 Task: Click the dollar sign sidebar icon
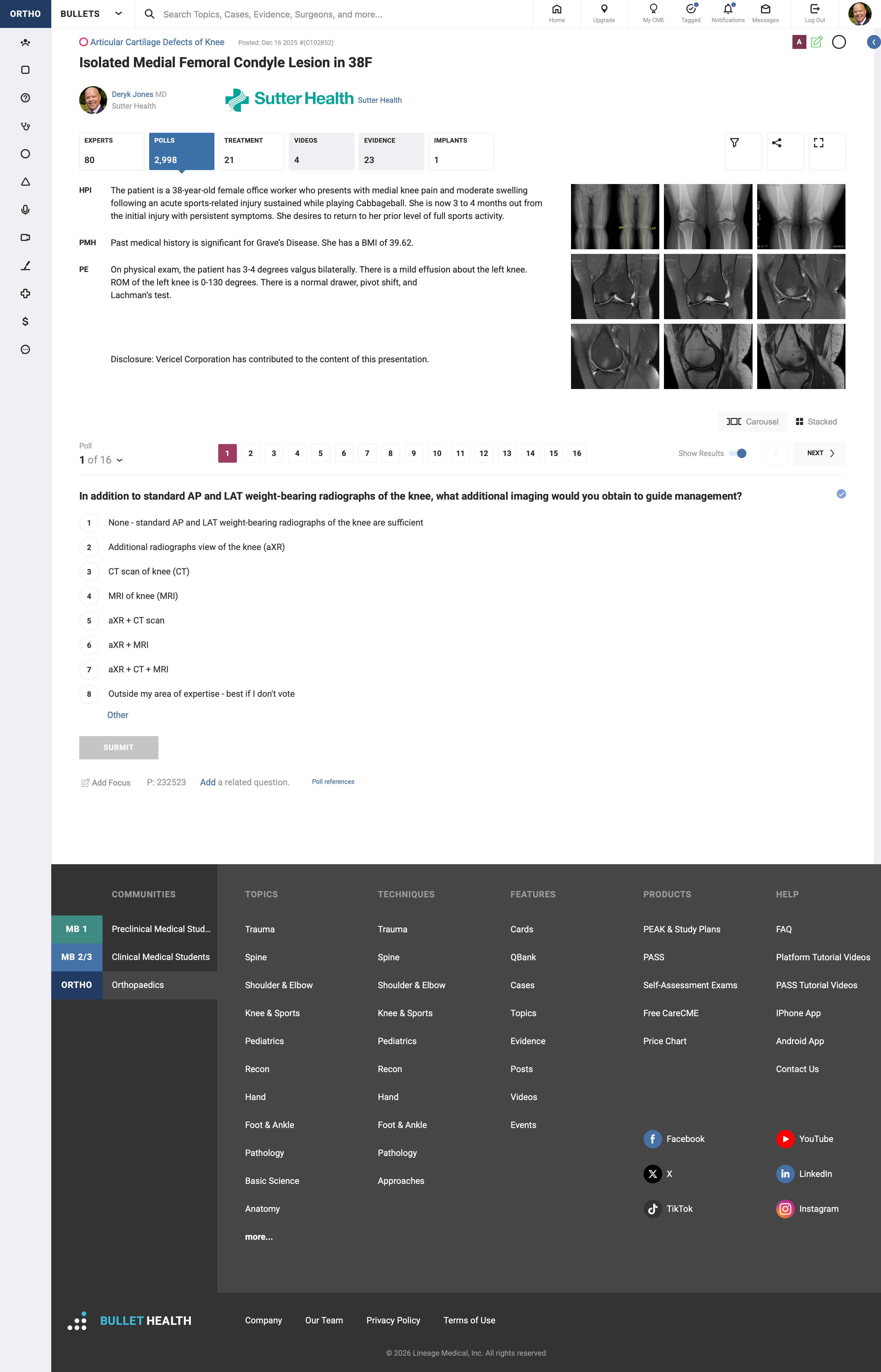click(x=25, y=321)
